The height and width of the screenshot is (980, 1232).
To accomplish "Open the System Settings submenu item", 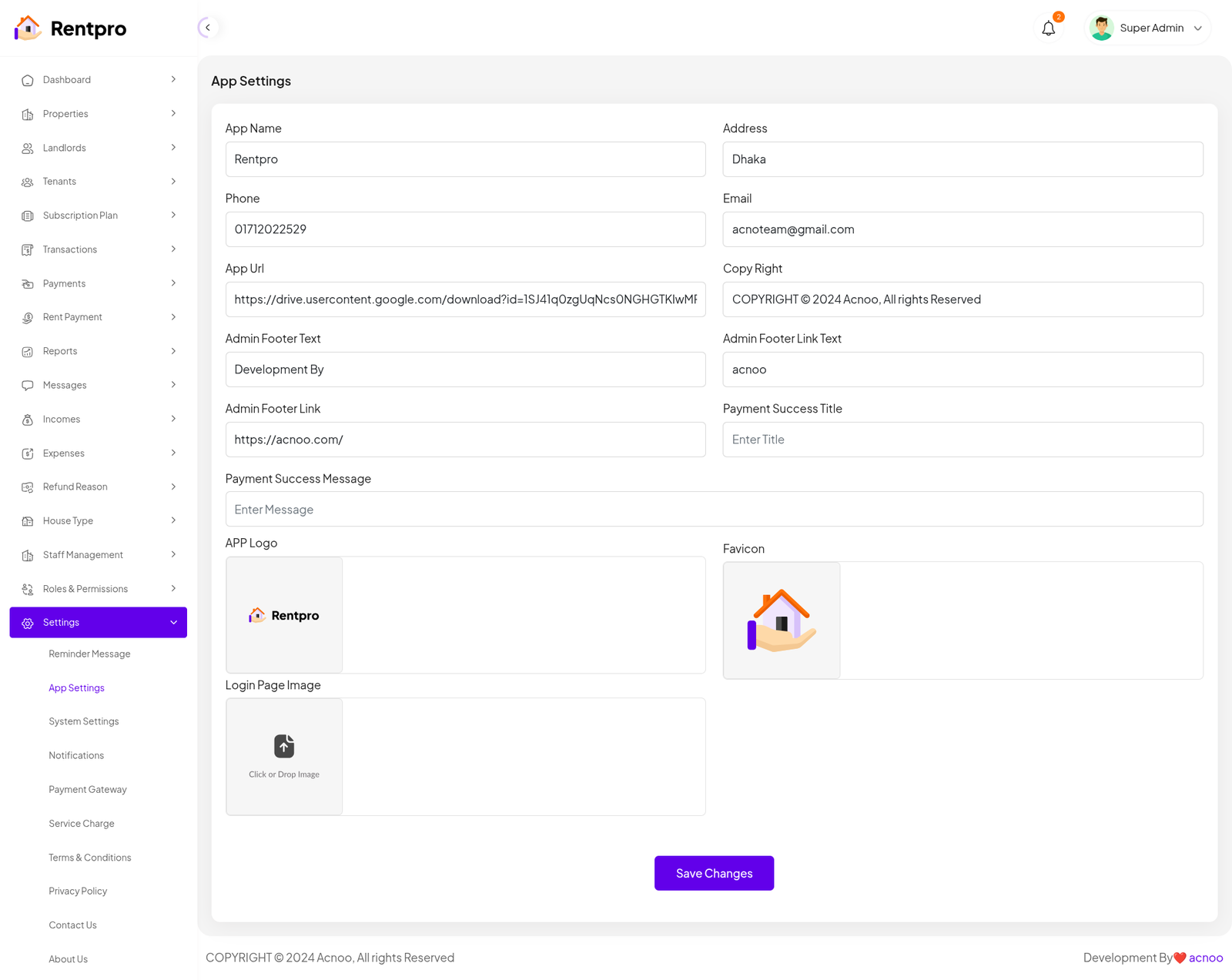I will click(84, 721).
